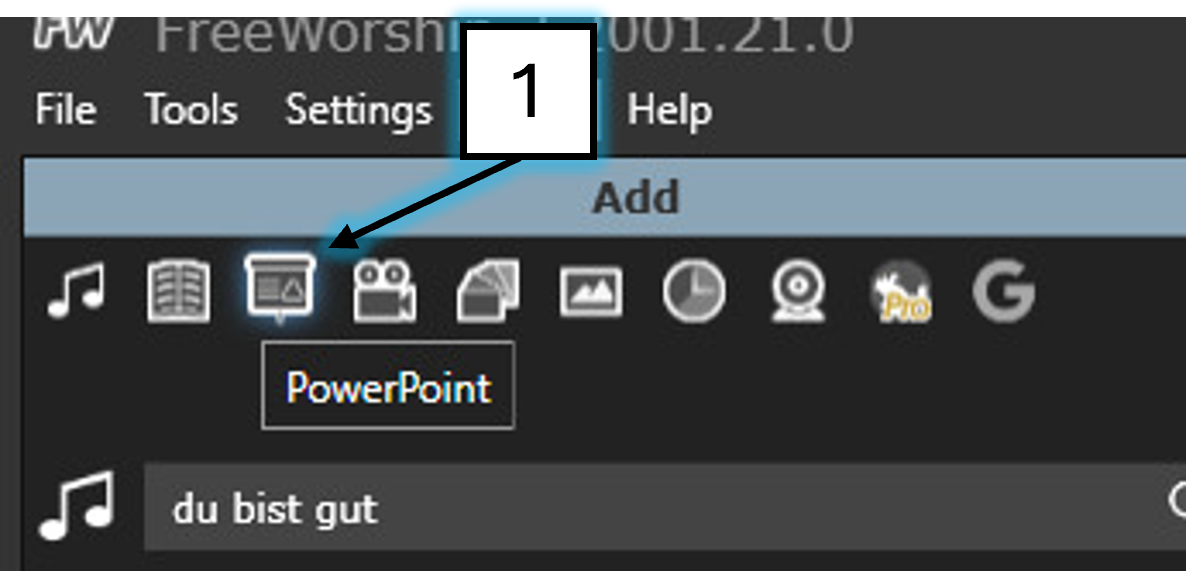Open the Help menu
1186x571 pixels.
click(x=669, y=110)
